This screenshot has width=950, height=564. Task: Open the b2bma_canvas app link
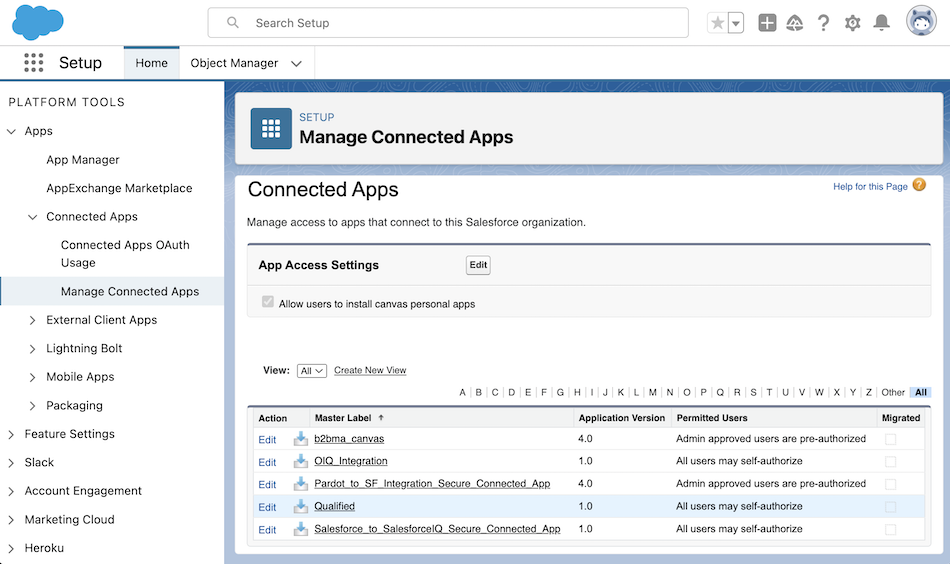click(x=349, y=439)
